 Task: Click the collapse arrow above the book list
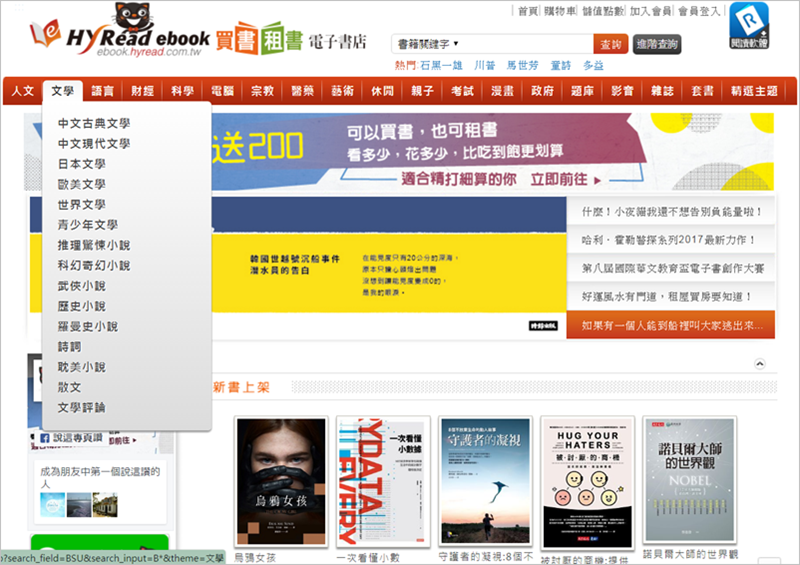coord(759,363)
